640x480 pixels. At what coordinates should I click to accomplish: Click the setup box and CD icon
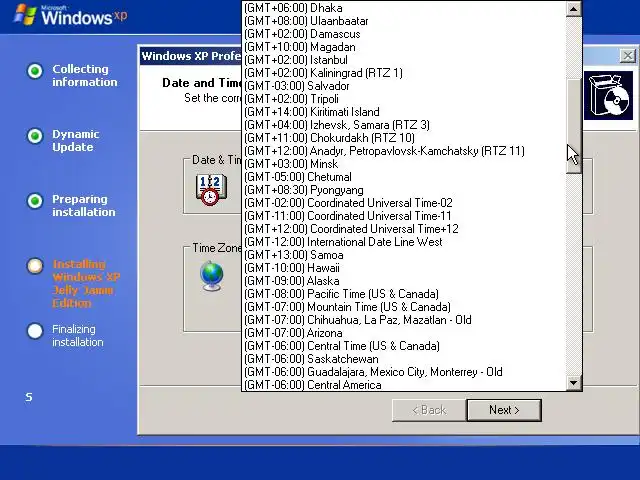tap(608, 96)
